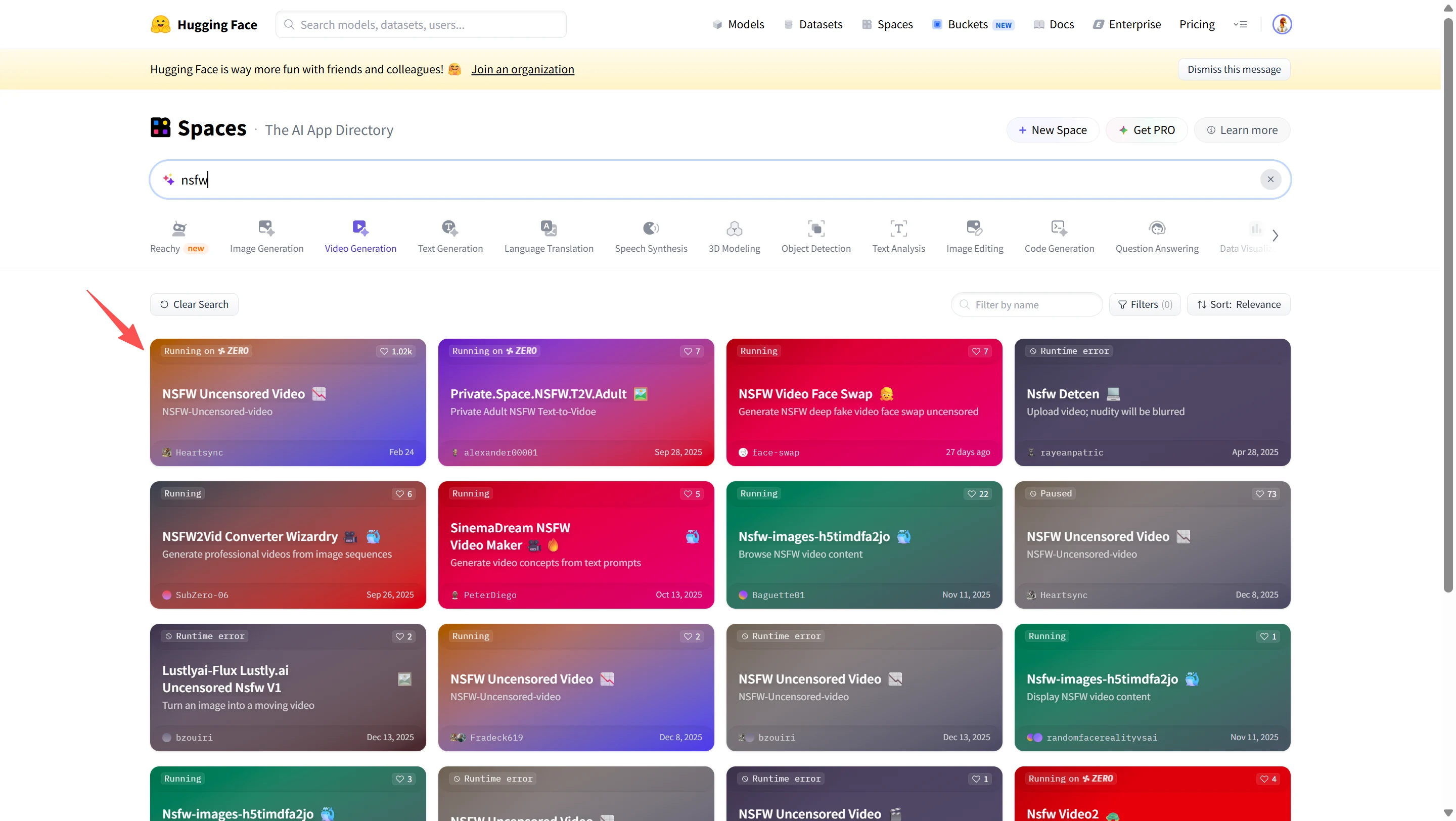Viewport: 1456px width, 821px height.
Task: Like the Paused NSFW Uncensored Video space
Action: (1265, 494)
